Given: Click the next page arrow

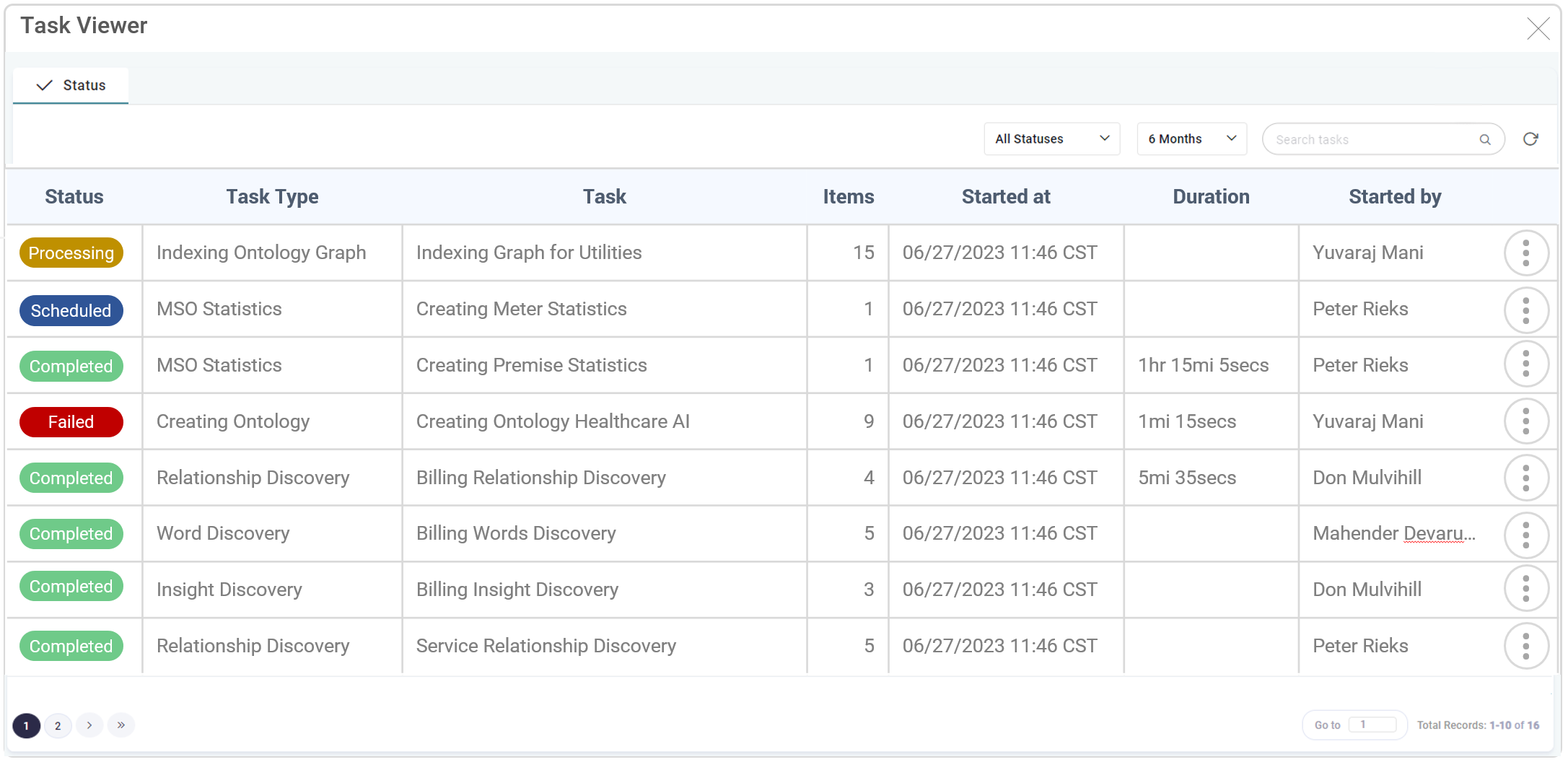Looking at the screenshot, I should pos(89,725).
